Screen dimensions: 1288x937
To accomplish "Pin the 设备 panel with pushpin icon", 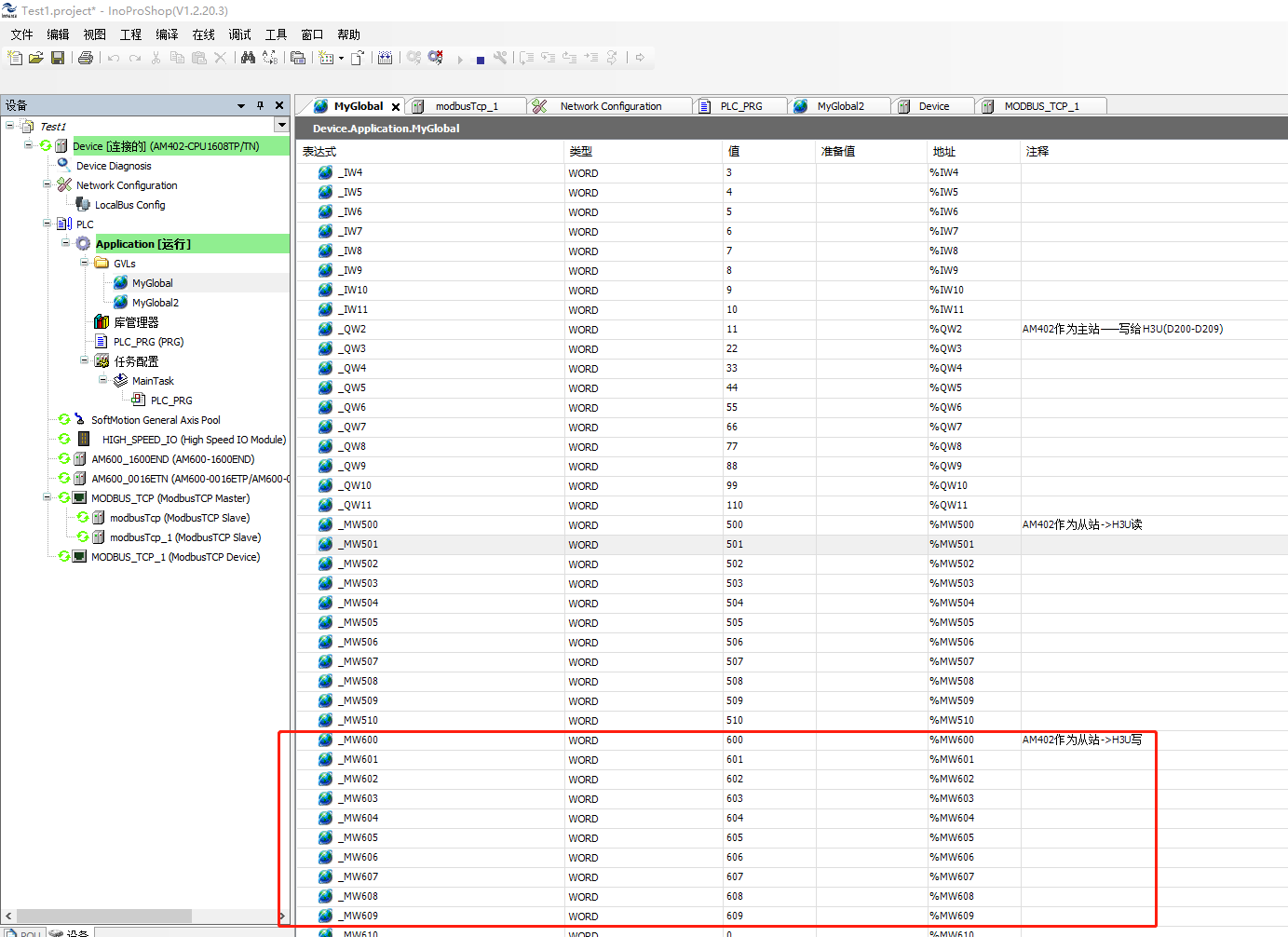I will point(260,105).
